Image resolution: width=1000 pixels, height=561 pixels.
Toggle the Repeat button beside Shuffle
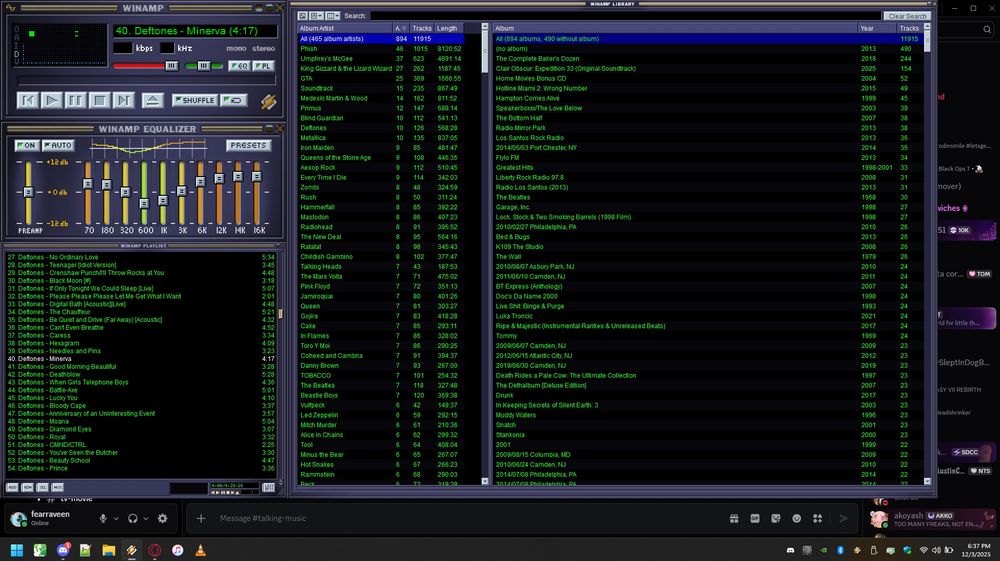pyautogui.click(x=234, y=100)
